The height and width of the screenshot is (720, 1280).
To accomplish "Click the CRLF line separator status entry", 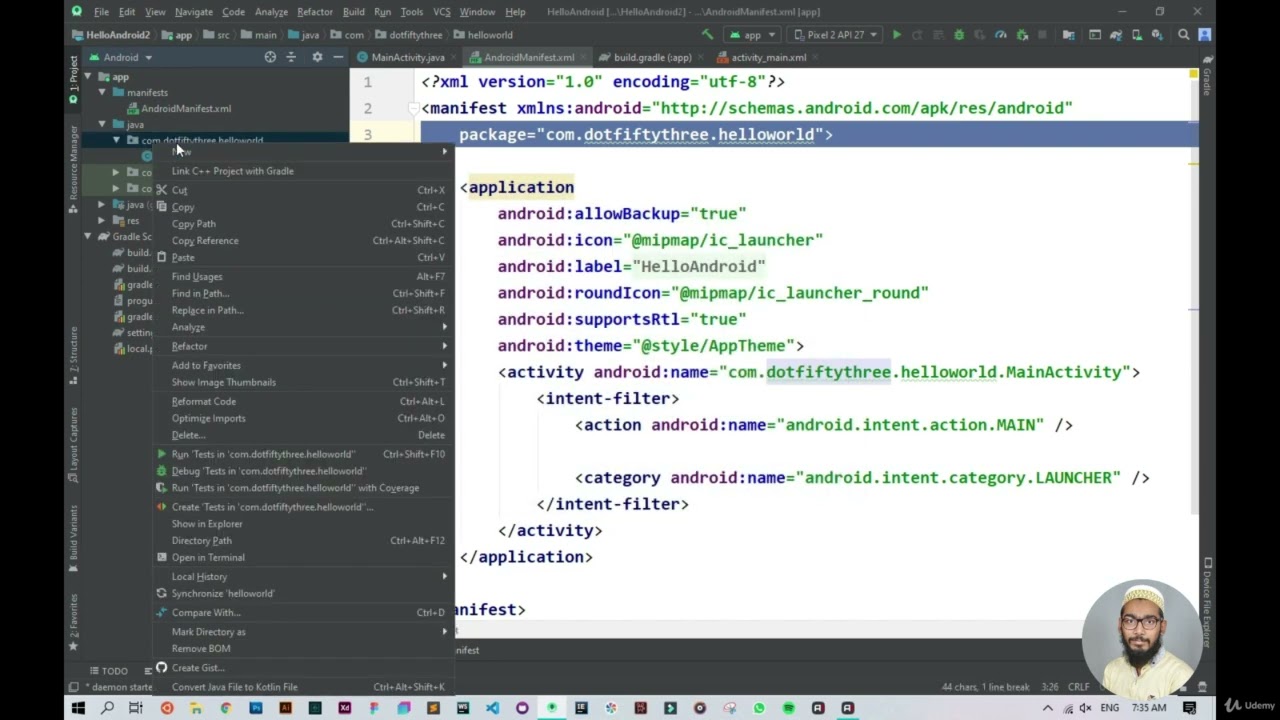I will click(1079, 687).
